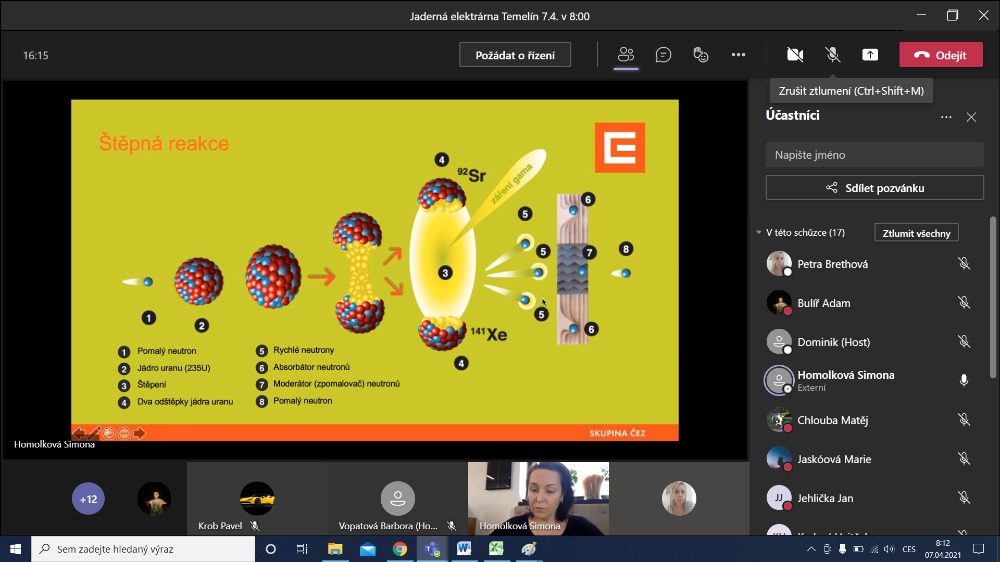Open more options in the Účastníci panel header

[946, 117]
